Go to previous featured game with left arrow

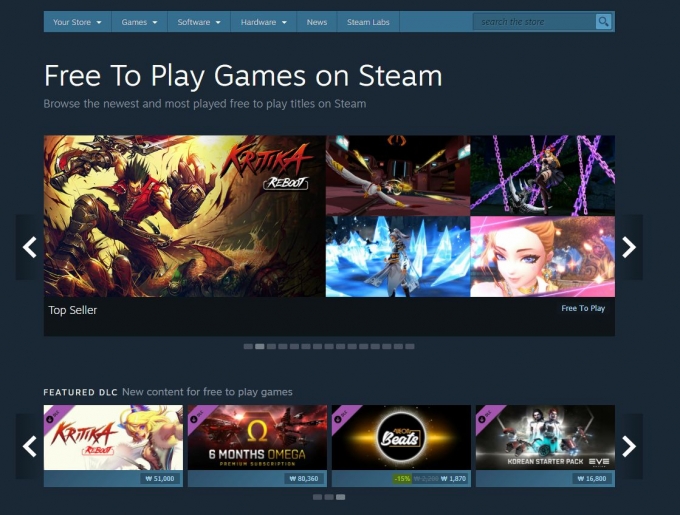click(x=29, y=247)
